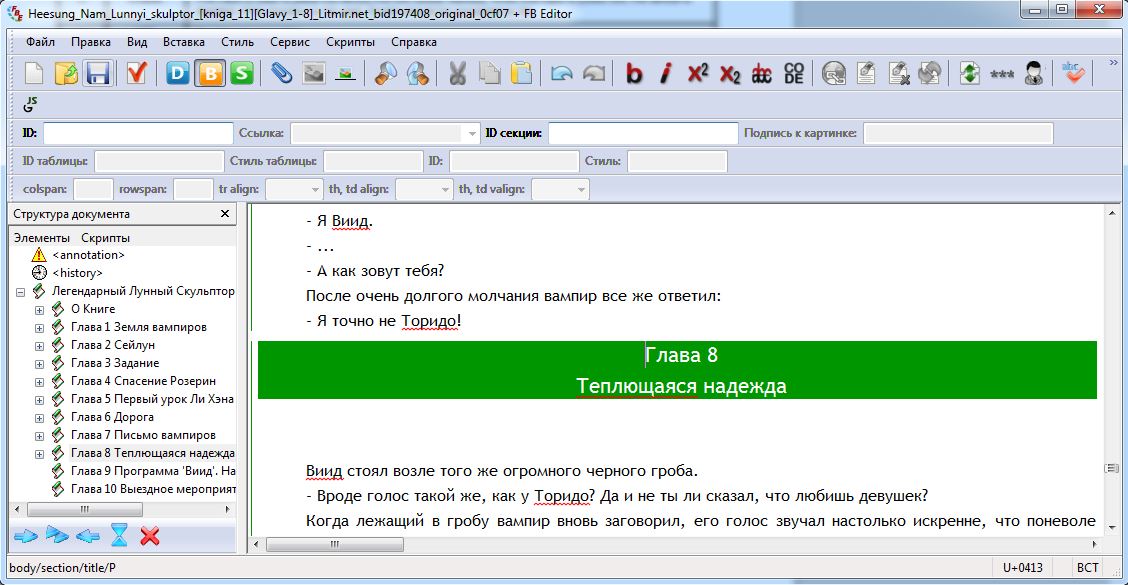This screenshot has height=585, width=1128.
Task: Open the Скрипты tab in structure panel
Action: click(105, 238)
